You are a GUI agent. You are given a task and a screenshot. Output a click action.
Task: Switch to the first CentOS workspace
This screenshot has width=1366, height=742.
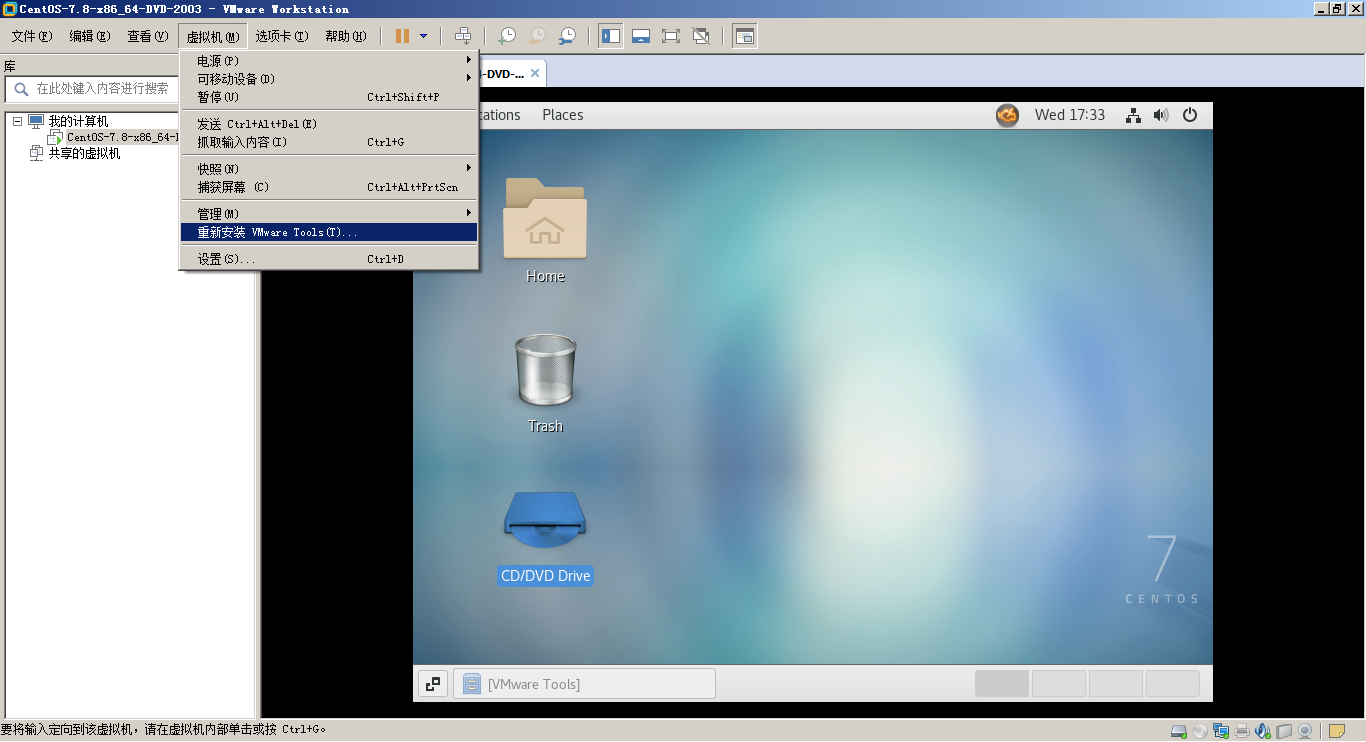click(1002, 684)
